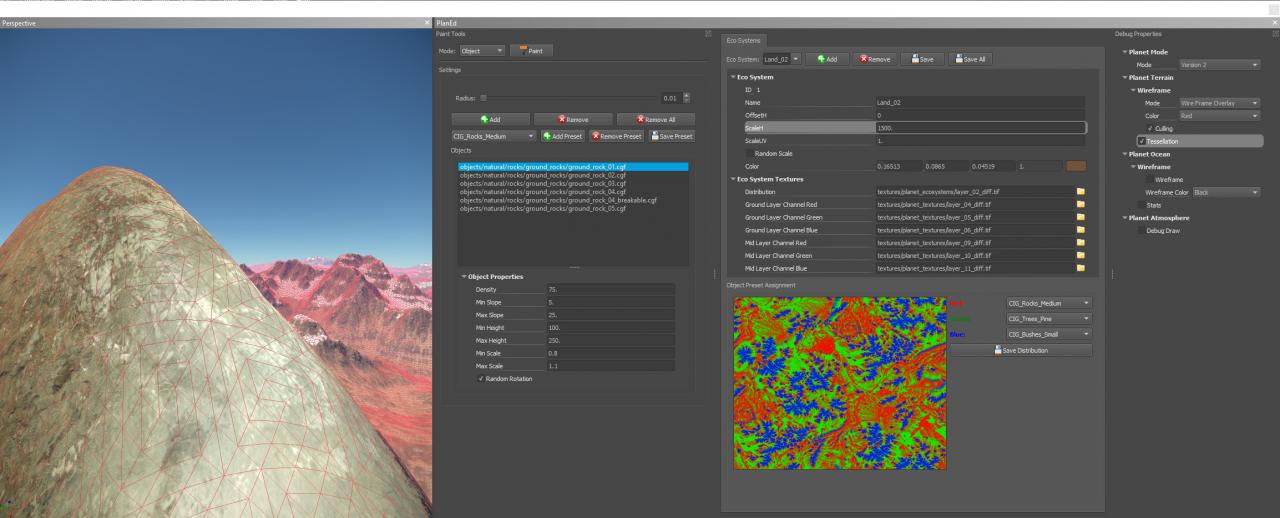Collapse the Planet Atmosphere section
1280x518 pixels.
(x=1126, y=217)
